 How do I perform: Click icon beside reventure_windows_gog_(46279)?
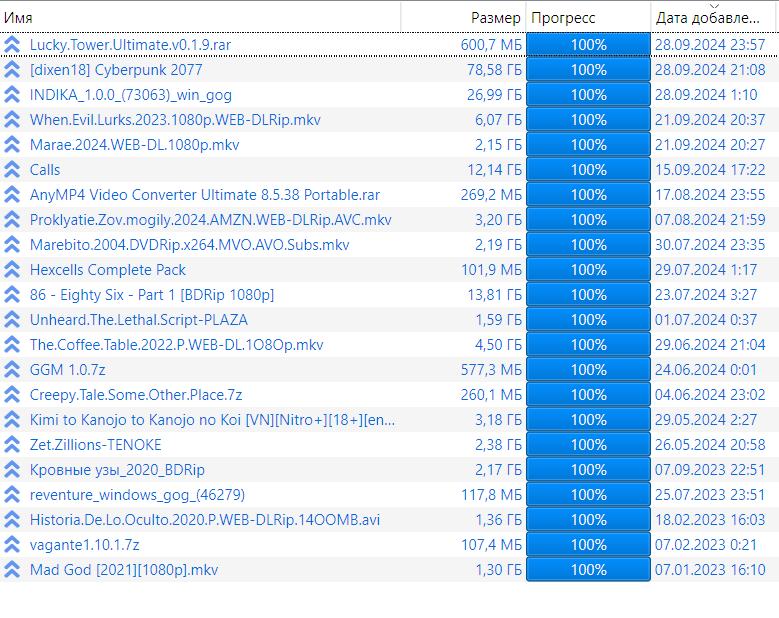coord(12,495)
